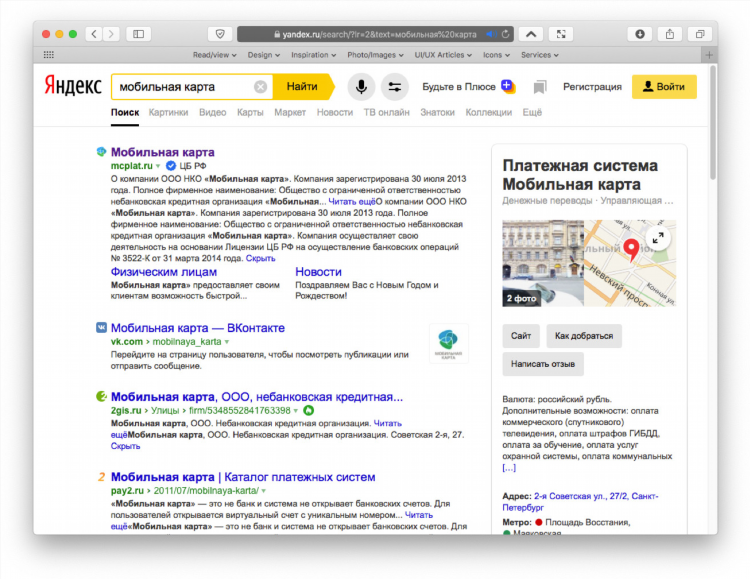Reload the page with the refresh icon

pos(505,34)
